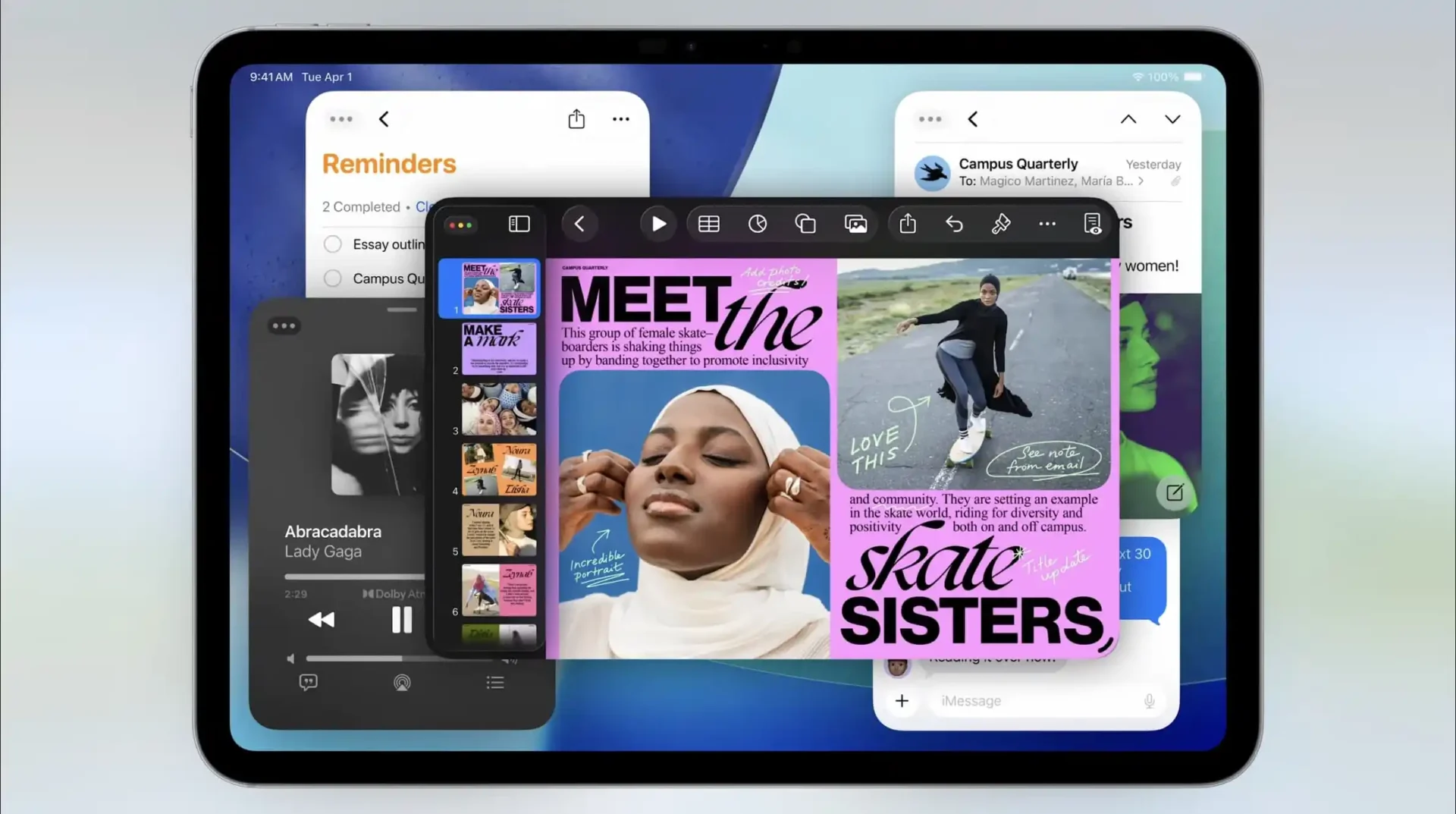Seek on the song progress bar
Viewport: 1456px width, 814px height.
click(x=353, y=577)
